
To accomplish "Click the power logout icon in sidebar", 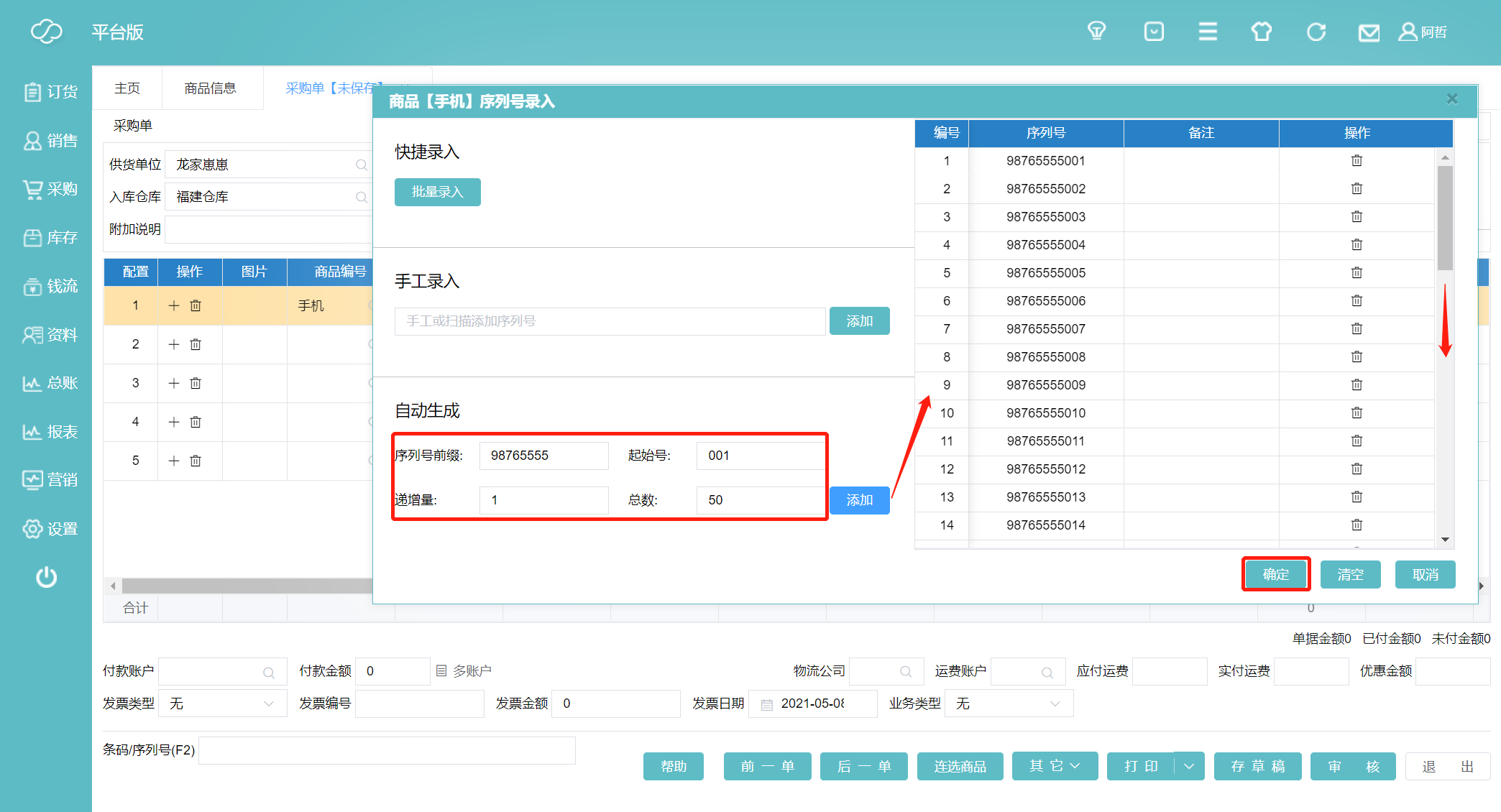I will tap(47, 577).
